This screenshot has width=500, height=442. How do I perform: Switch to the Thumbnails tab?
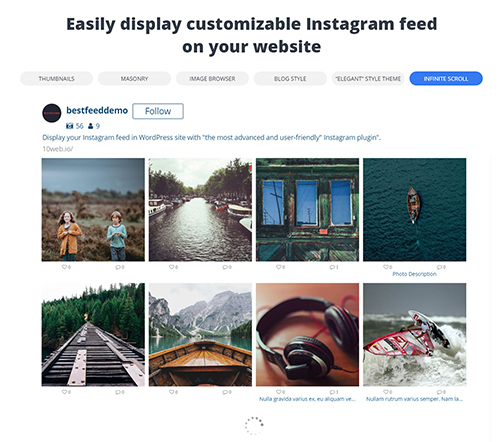(57, 79)
